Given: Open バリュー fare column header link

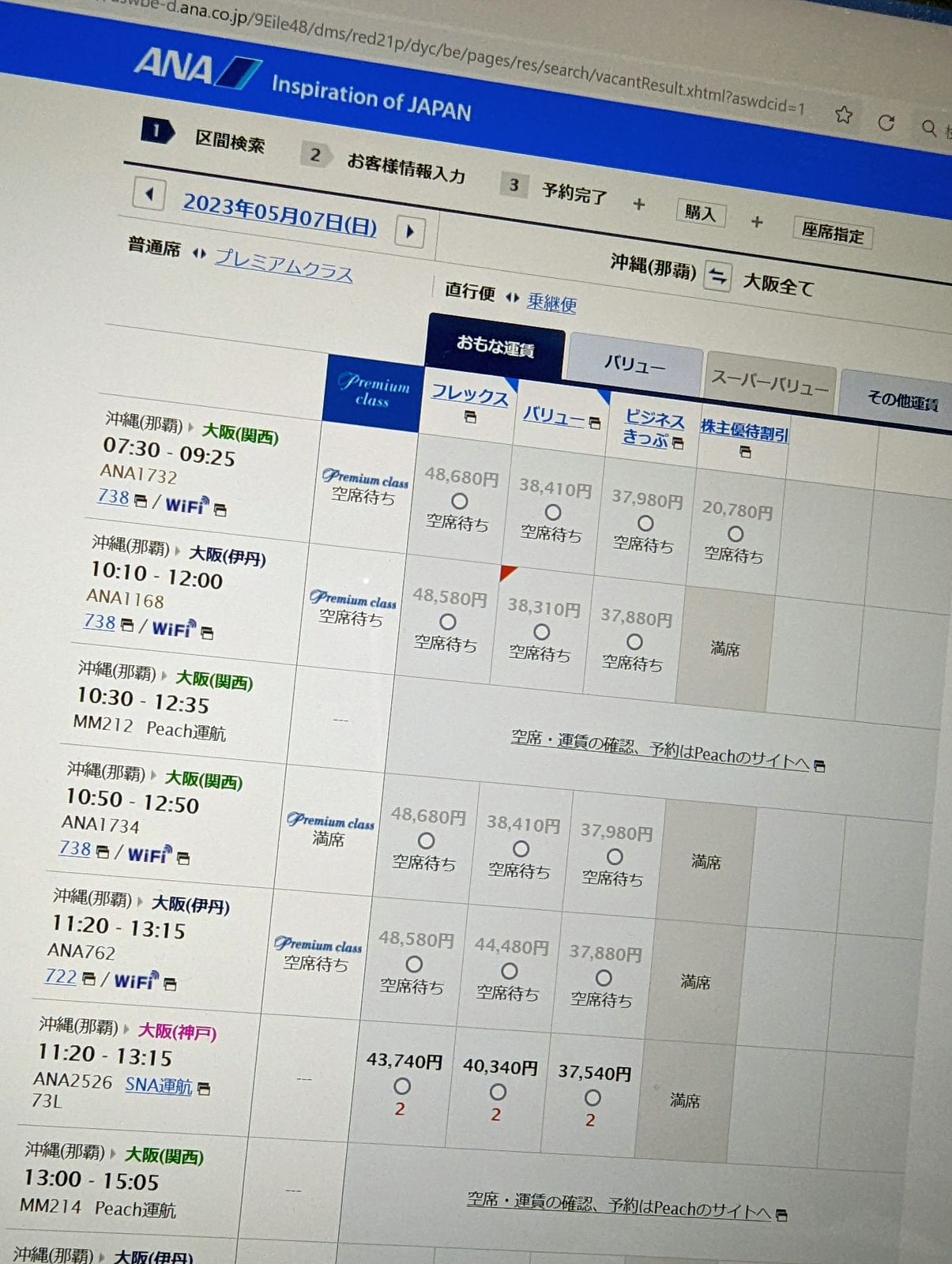Looking at the screenshot, I should (x=553, y=416).
